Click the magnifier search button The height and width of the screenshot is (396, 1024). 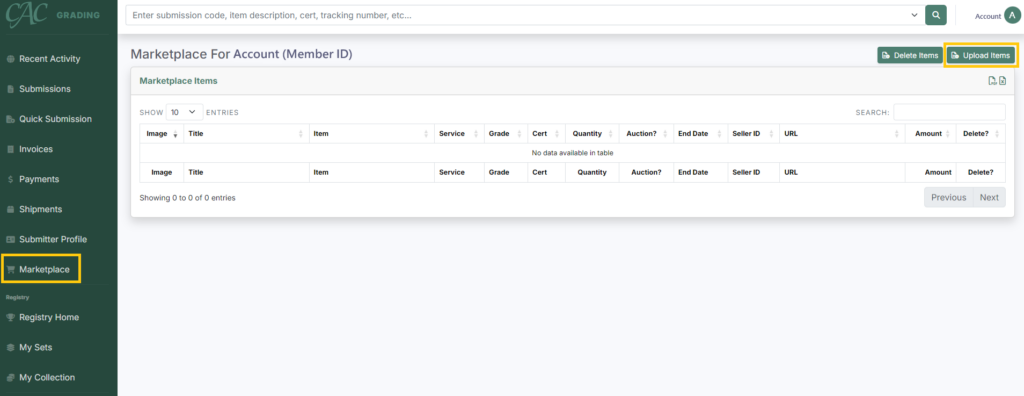[x=936, y=15]
